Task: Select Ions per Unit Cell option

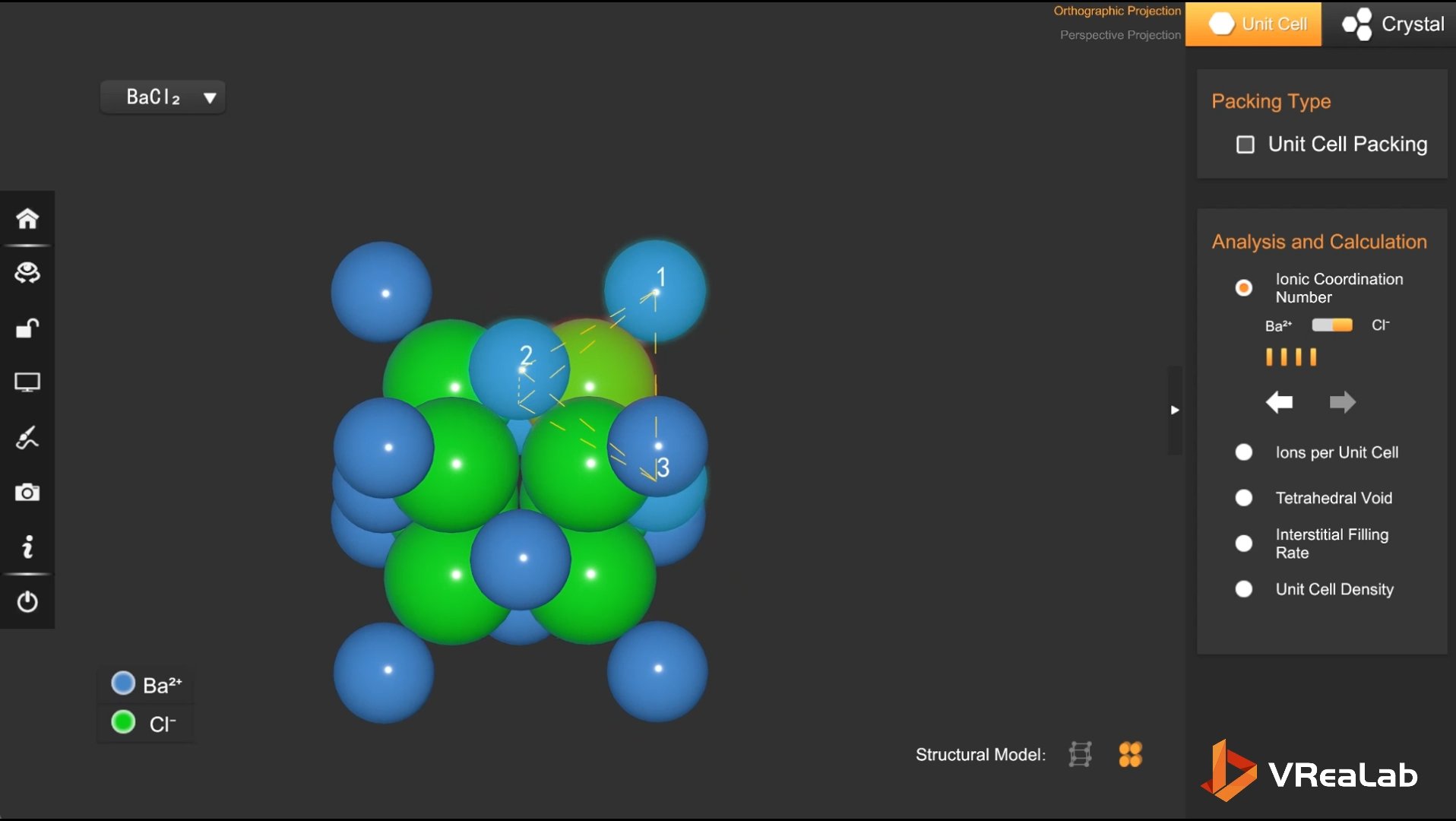Action: coord(1243,452)
